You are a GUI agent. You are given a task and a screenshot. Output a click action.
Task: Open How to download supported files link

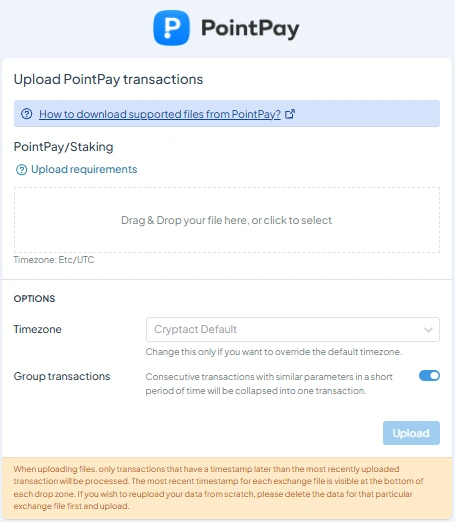pyautogui.click(x=160, y=114)
